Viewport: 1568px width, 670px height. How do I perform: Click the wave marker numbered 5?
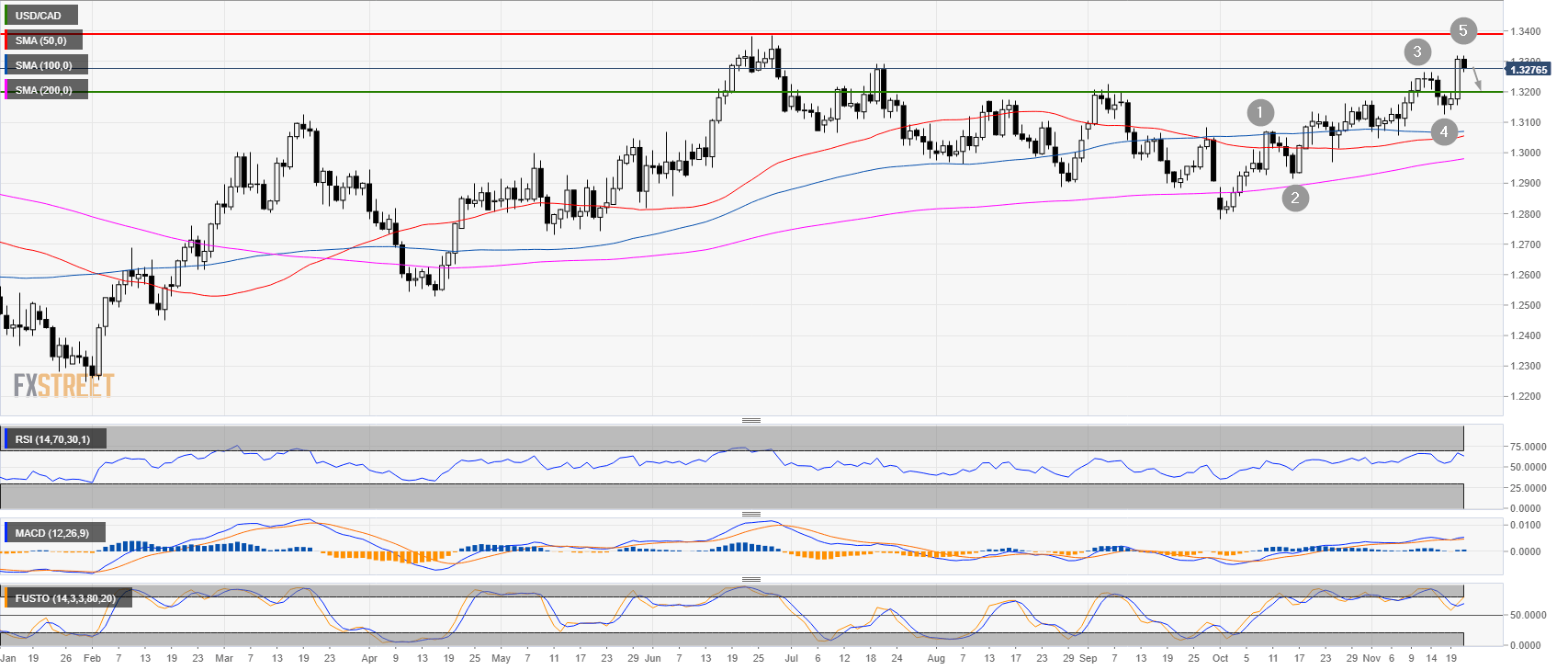pyautogui.click(x=1463, y=30)
